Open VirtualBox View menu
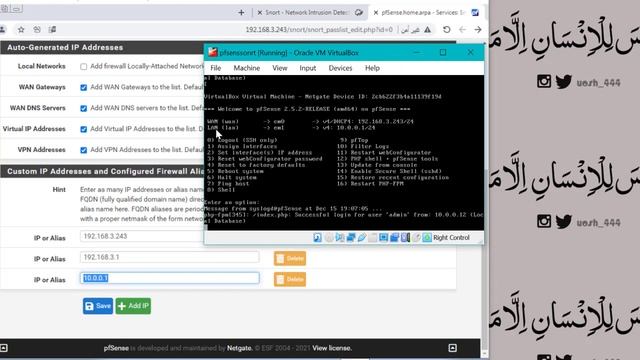Screen dimensions: 640x360 click(x=280, y=68)
